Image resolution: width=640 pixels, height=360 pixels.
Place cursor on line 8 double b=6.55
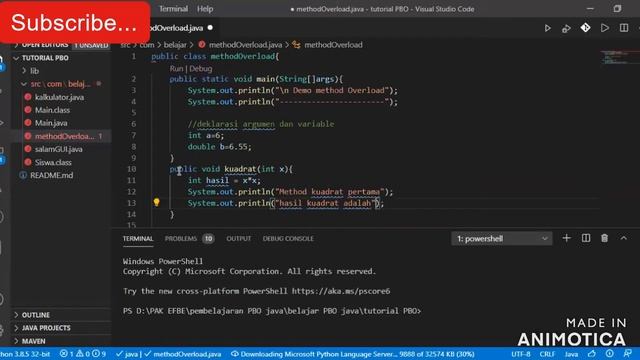pyautogui.click(x=220, y=147)
